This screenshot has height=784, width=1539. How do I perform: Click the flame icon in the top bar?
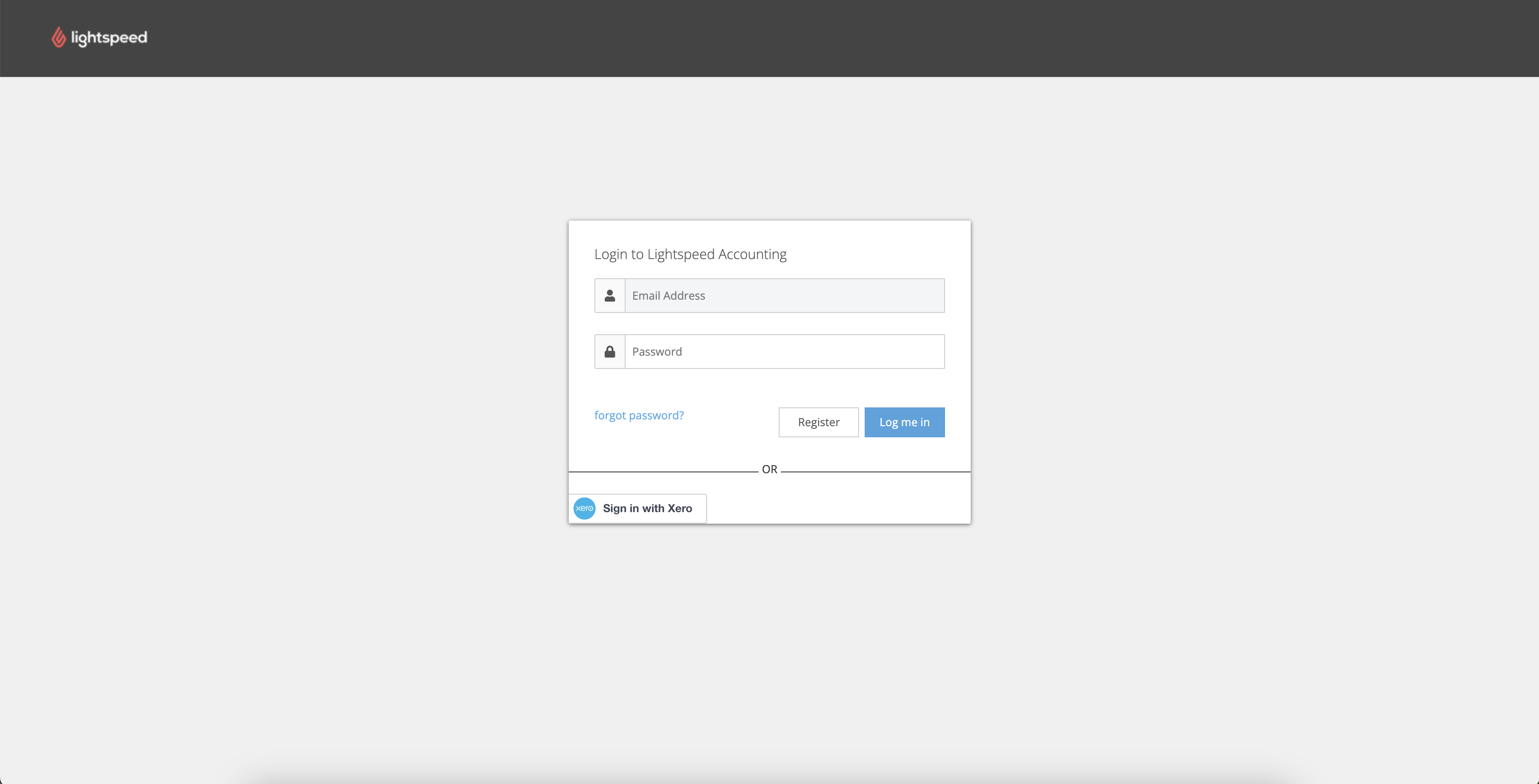(x=59, y=37)
